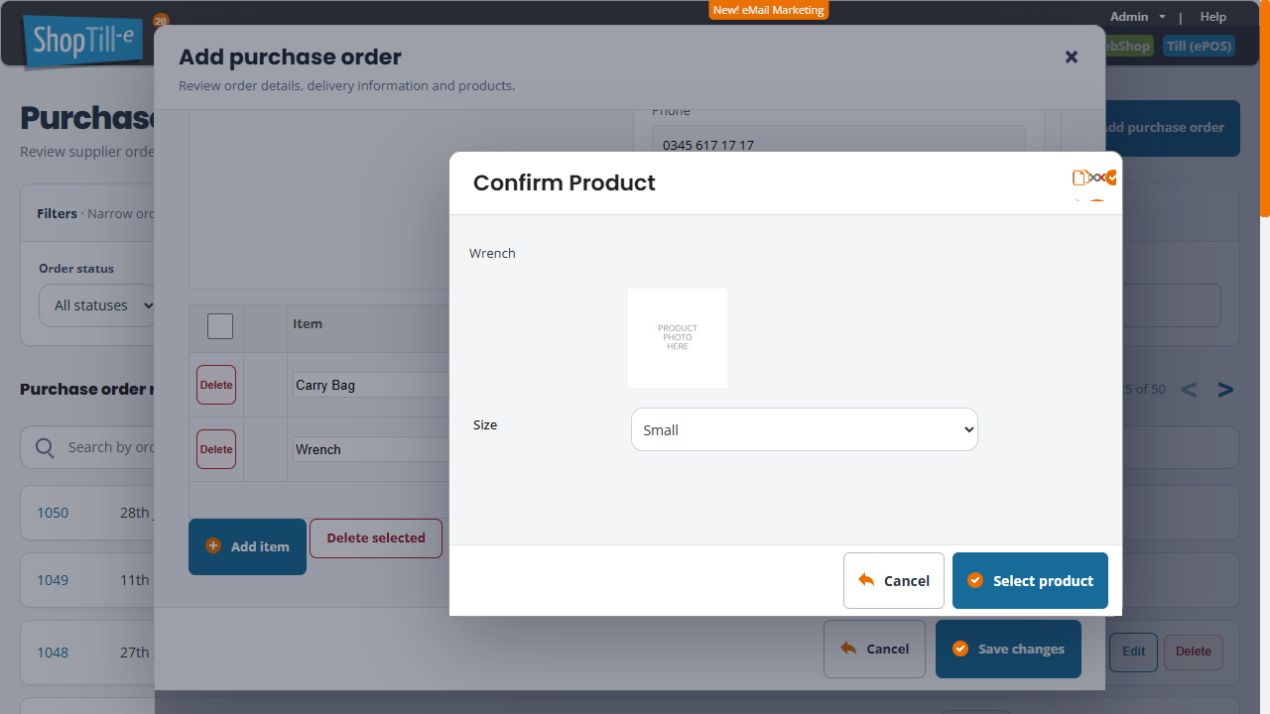The image size is (1270, 714).
Task: Cancel the Confirm Product dialog
Action: pos(894,581)
